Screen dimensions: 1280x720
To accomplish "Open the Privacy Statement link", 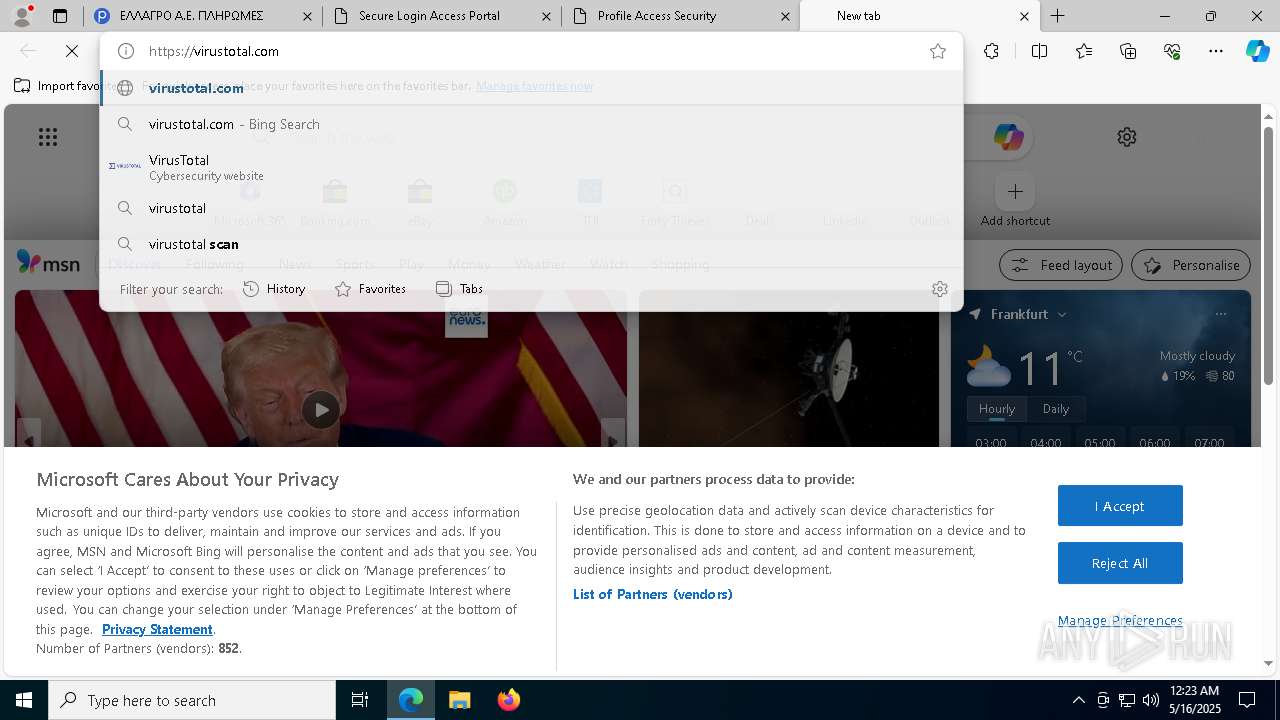I will pyautogui.click(x=157, y=629).
